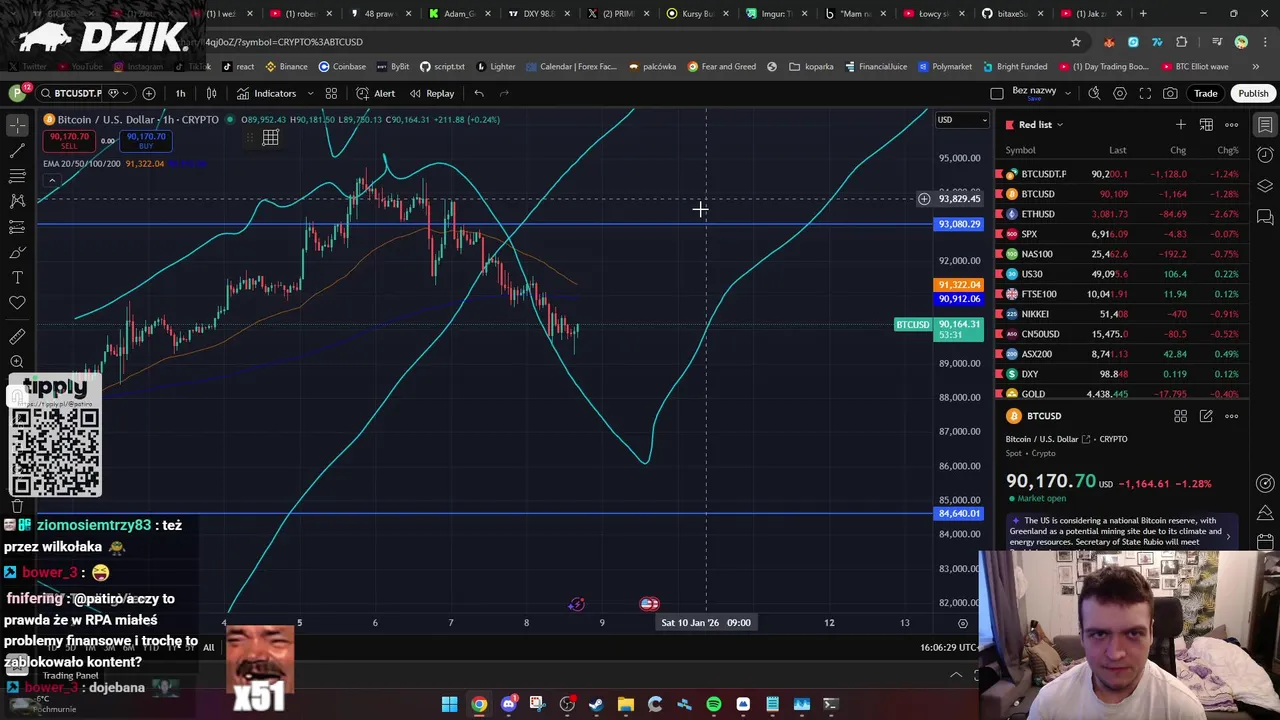Click the layout square icon next to Bez nazwy
This screenshot has width=1280, height=720.
997,93
